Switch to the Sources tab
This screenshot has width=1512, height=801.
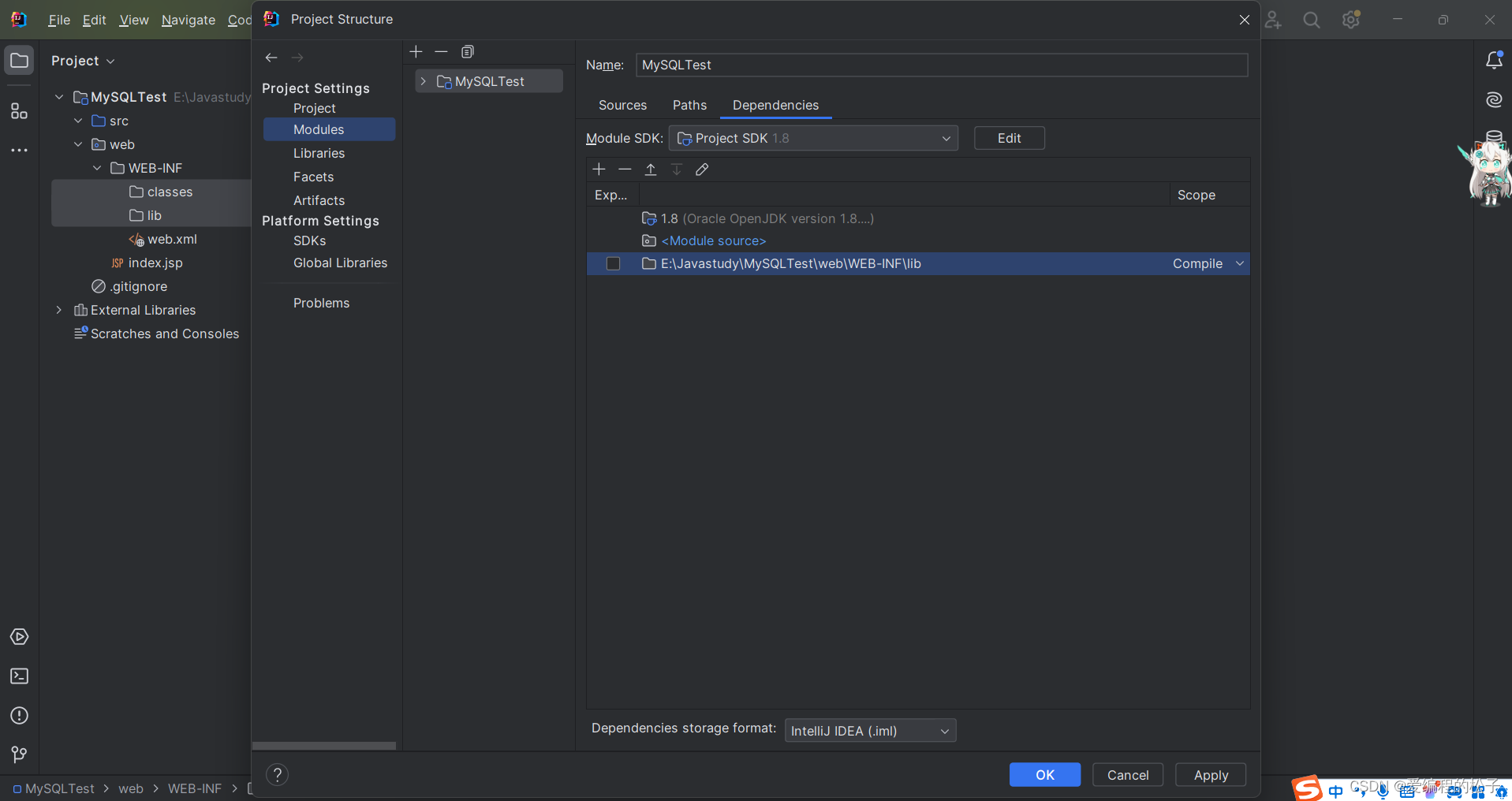coord(622,106)
